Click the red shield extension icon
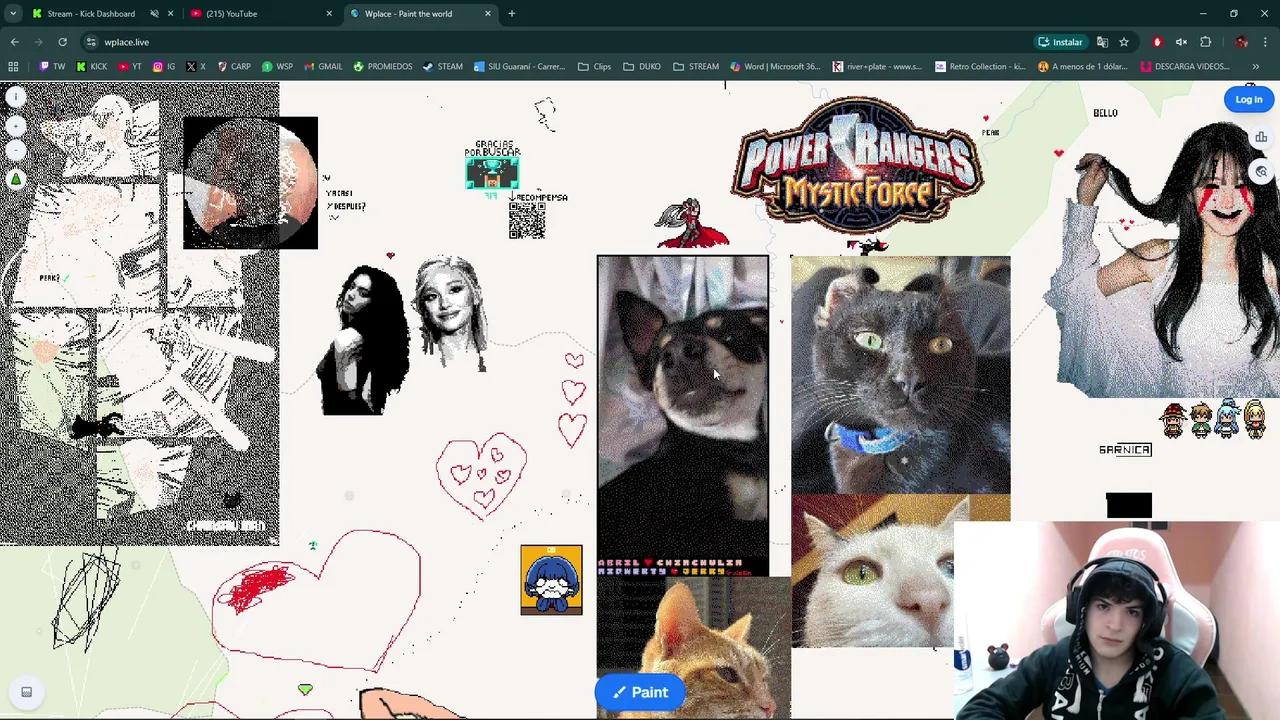 pos(1157,42)
